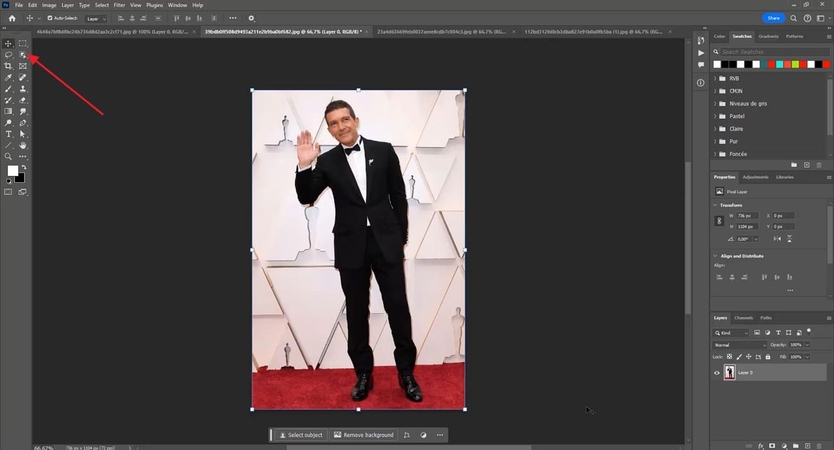Select the Pen tool
The width and height of the screenshot is (834, 450).
(x=22, y=123)
